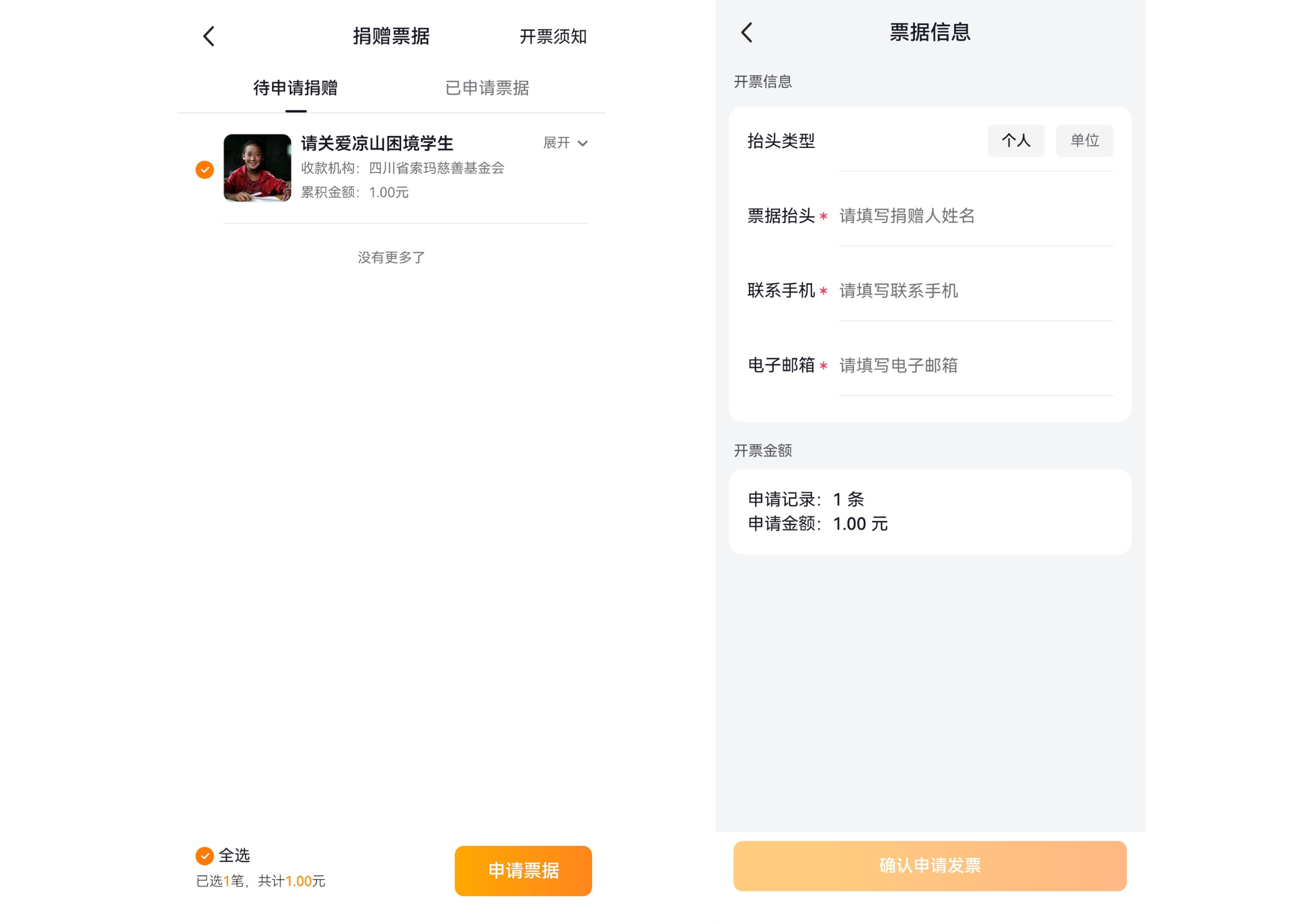
Task: Go back from the 捐赠票据 page
Action: [x=208, y=36]
